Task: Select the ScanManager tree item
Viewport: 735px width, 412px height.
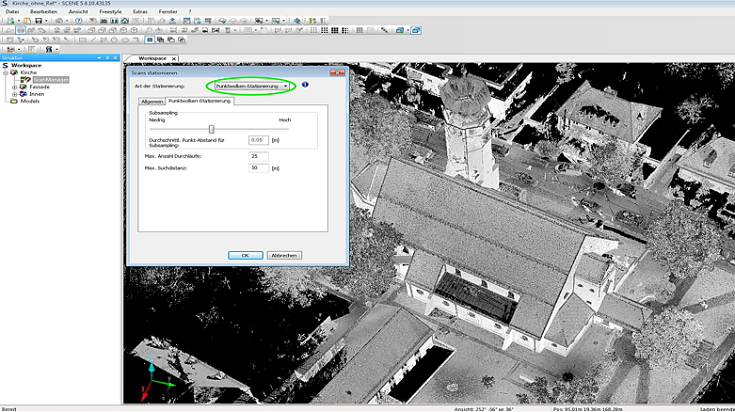Action: point(51,80)
